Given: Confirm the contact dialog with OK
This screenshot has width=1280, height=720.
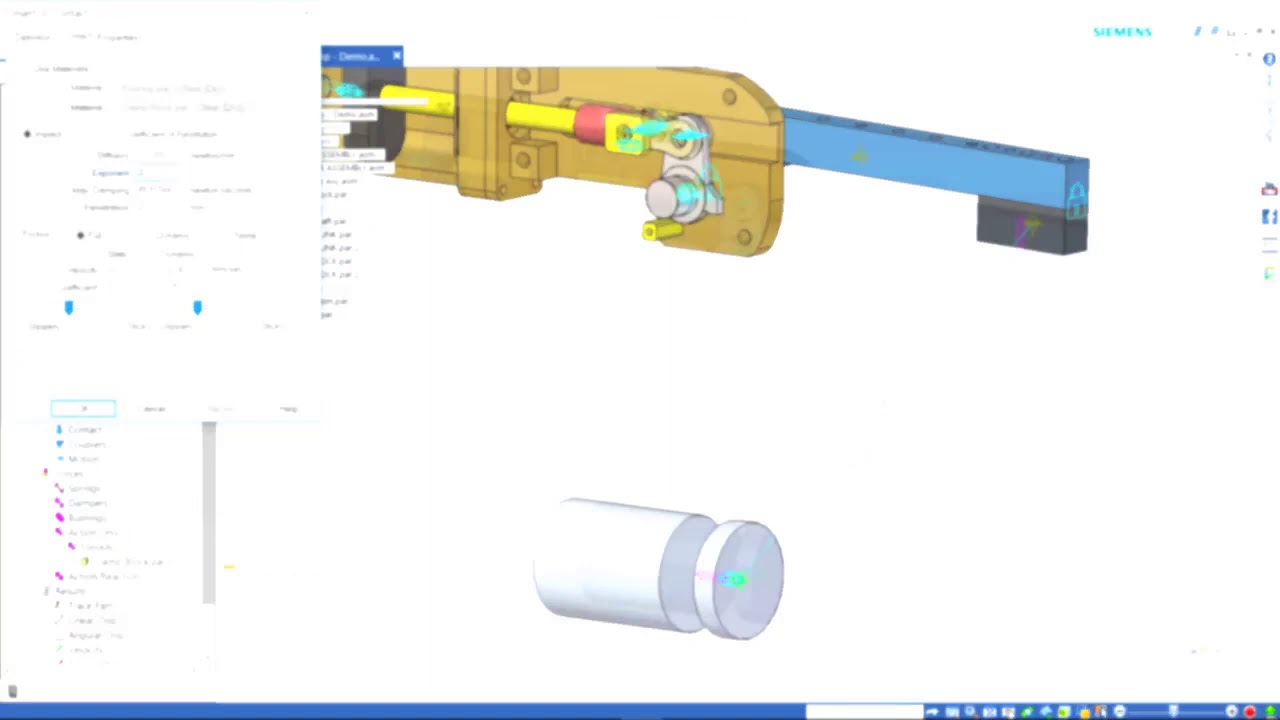Looking at the screenshot, I should tap(83, 408).
